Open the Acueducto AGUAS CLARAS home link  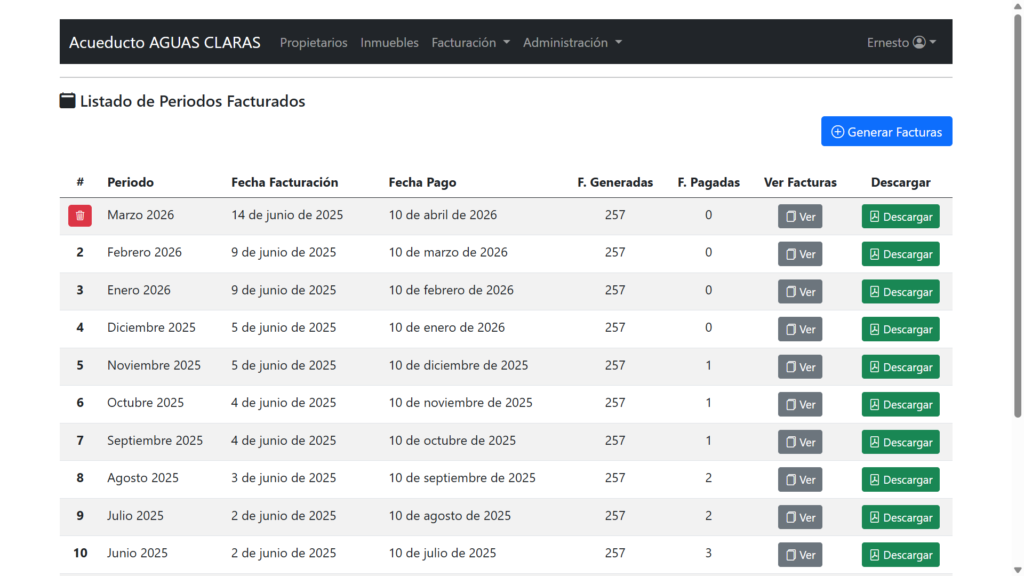[x=165, y=43]
